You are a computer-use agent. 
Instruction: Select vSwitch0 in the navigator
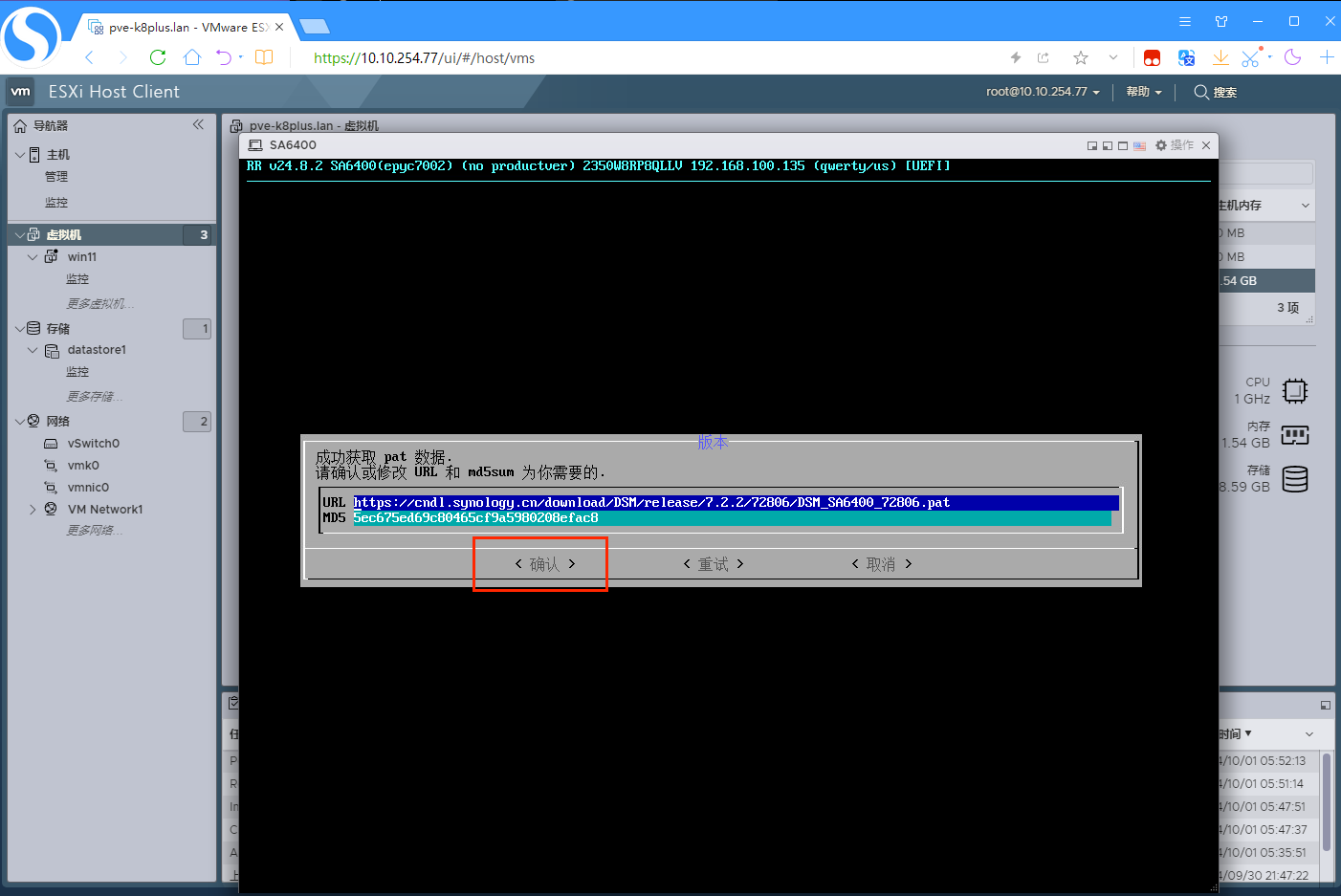tap(94, 444)
